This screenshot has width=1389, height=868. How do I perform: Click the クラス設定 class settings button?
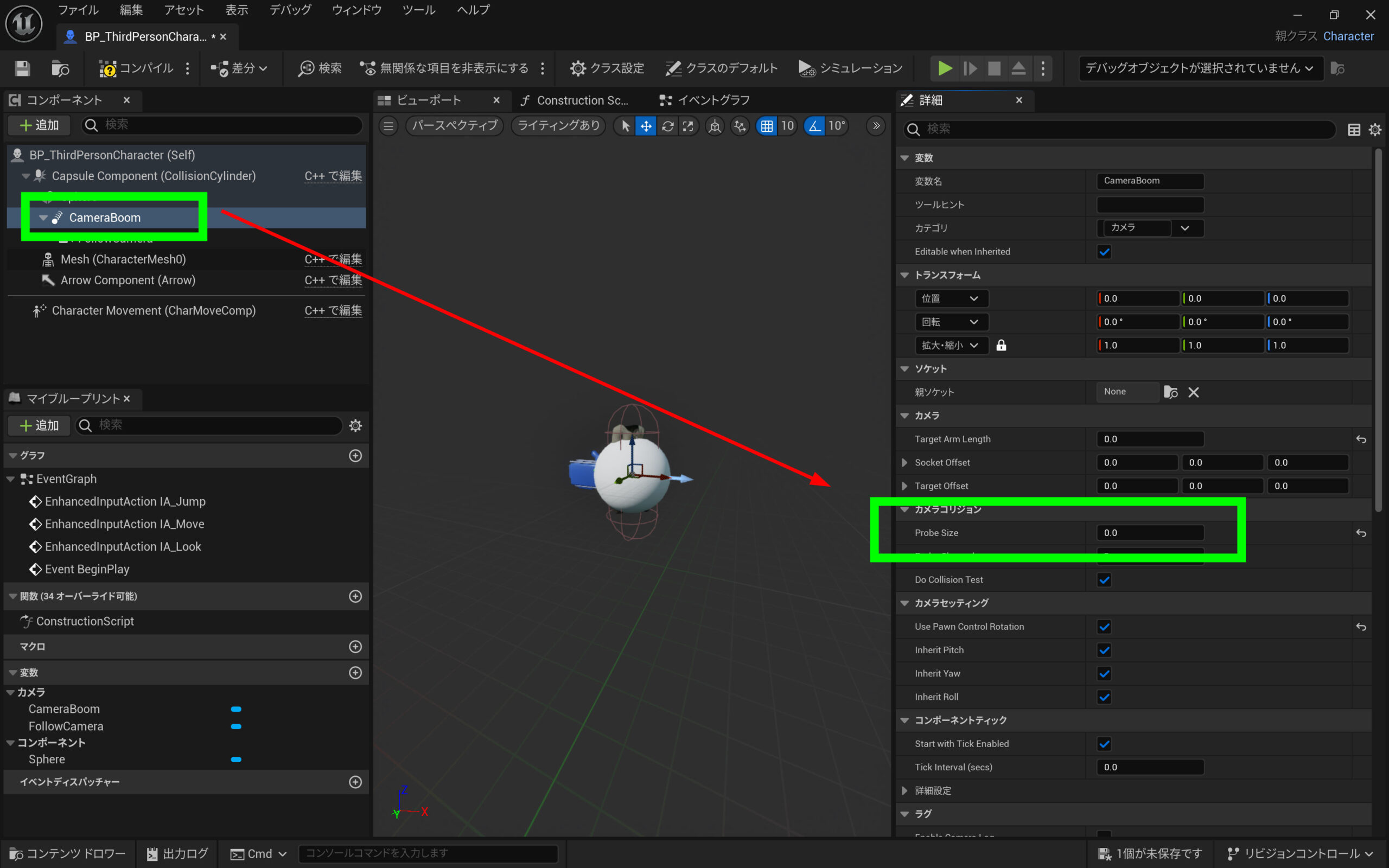click(607, 68)
